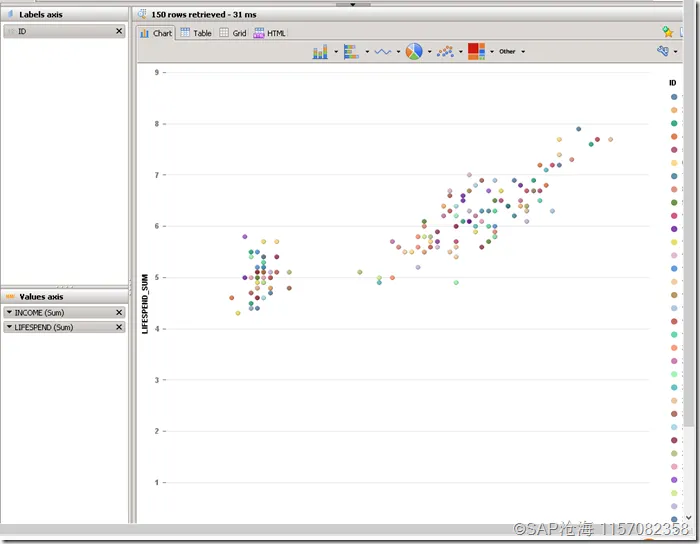This screenshot has height=544, width=700.
Task: Expand INCOME (Sum) aggregation dropdown
Action: point(9,312)
